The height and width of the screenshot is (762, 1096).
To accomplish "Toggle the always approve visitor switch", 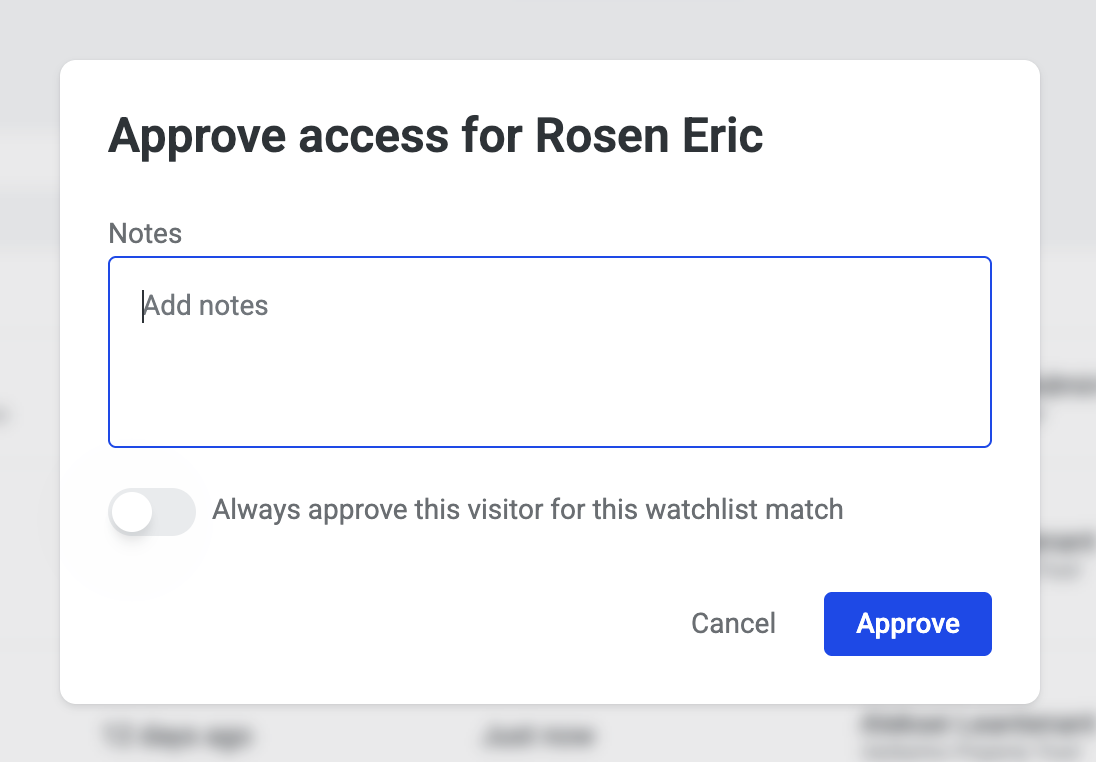I will click(151, 512).
